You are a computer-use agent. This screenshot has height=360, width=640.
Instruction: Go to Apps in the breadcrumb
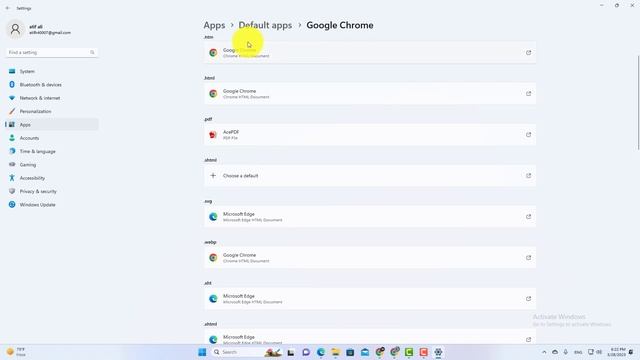(214, 25)
